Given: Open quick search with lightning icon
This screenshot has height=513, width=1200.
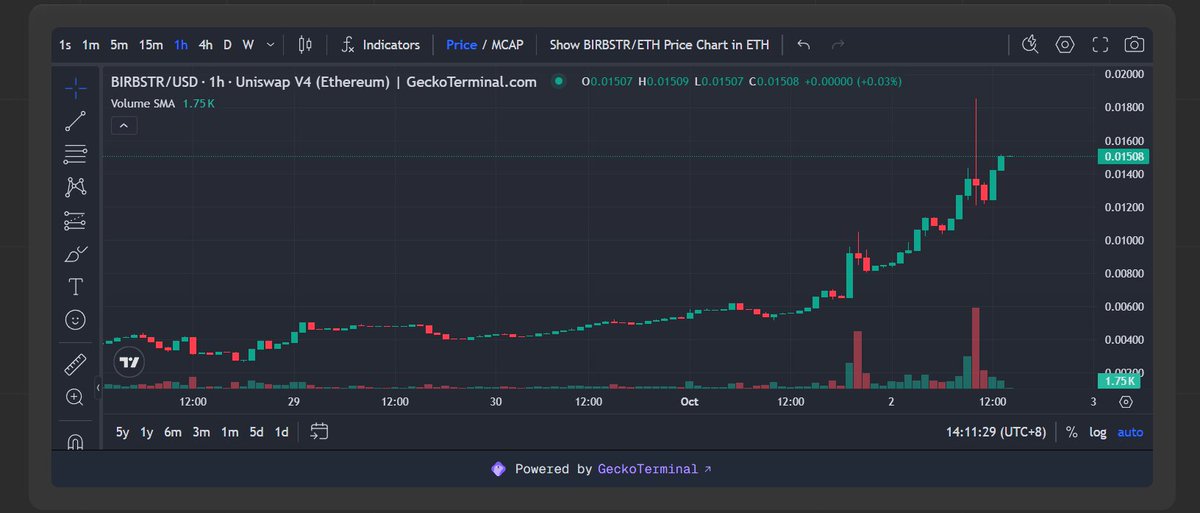Looking at the screenshot, I should [x=1031, y=44].
